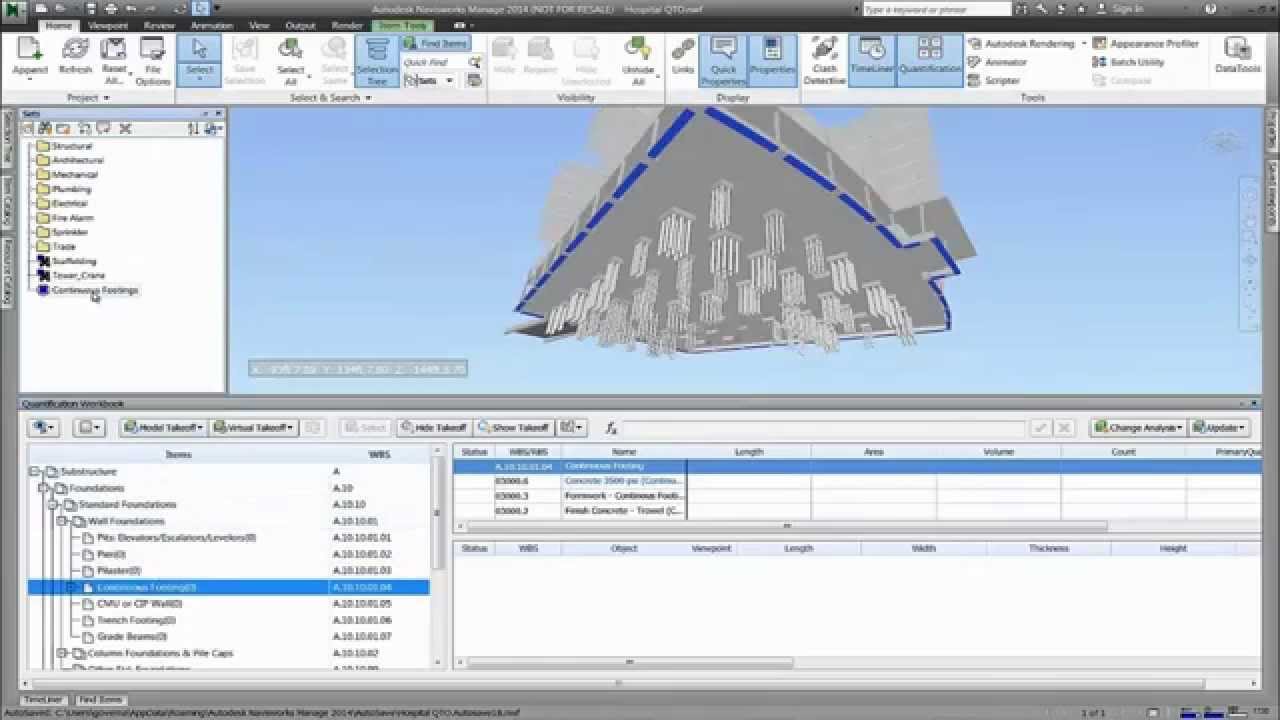
Task: Select the Continuous Footings set
Action: (95, 290)
